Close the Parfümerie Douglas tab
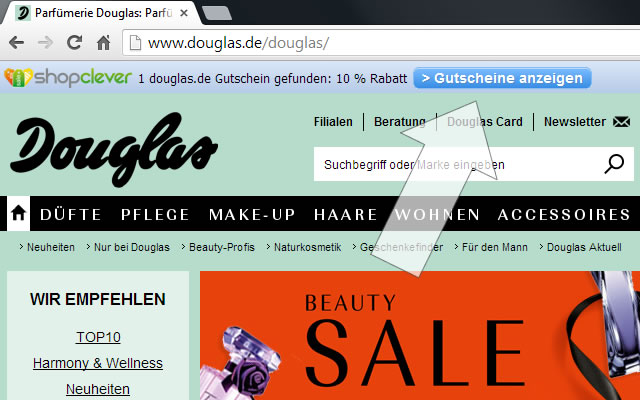The width and height of the screenshot is (640, 400). point(184,13)
